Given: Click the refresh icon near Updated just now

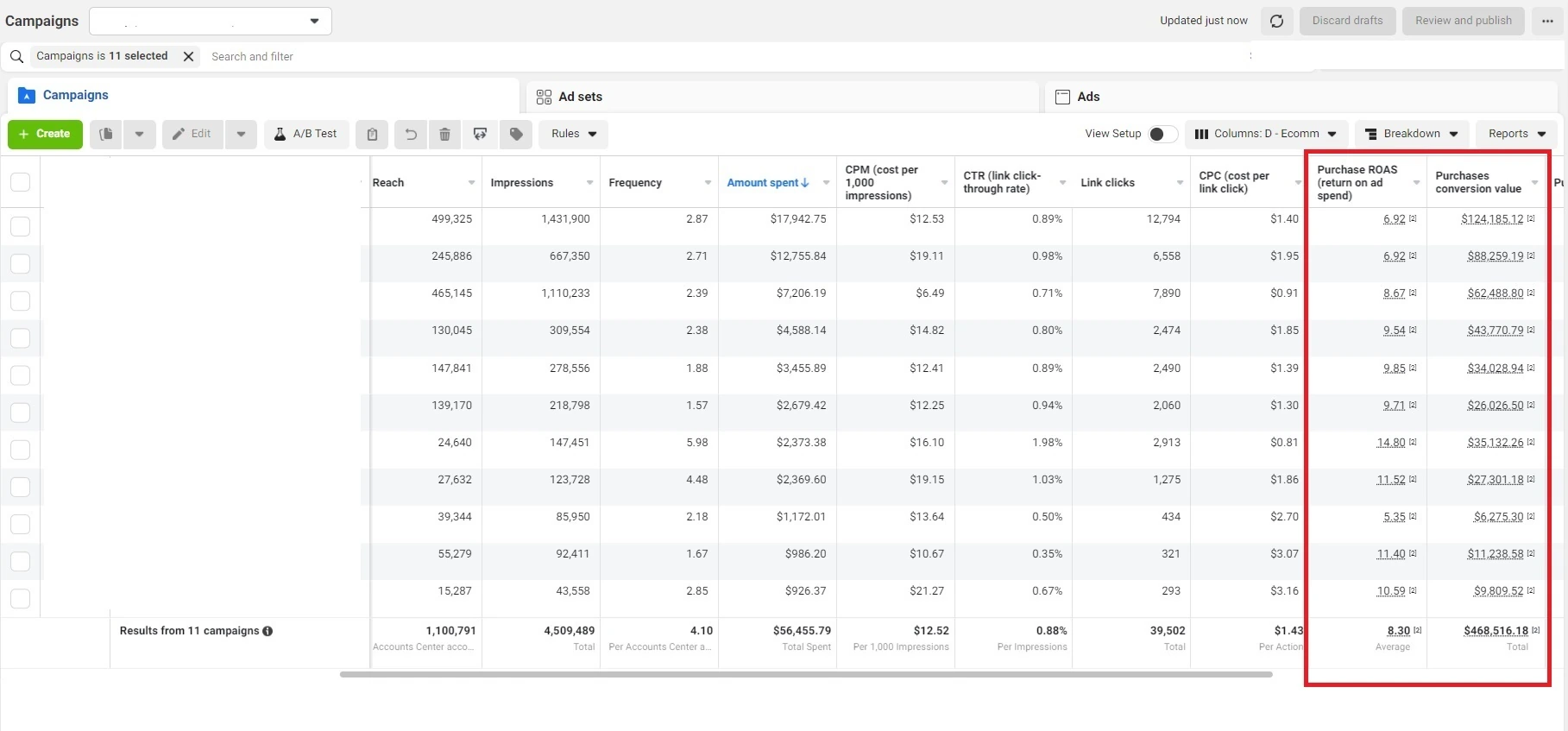Looking at the screenshot, I should (x=1276, y=21).
